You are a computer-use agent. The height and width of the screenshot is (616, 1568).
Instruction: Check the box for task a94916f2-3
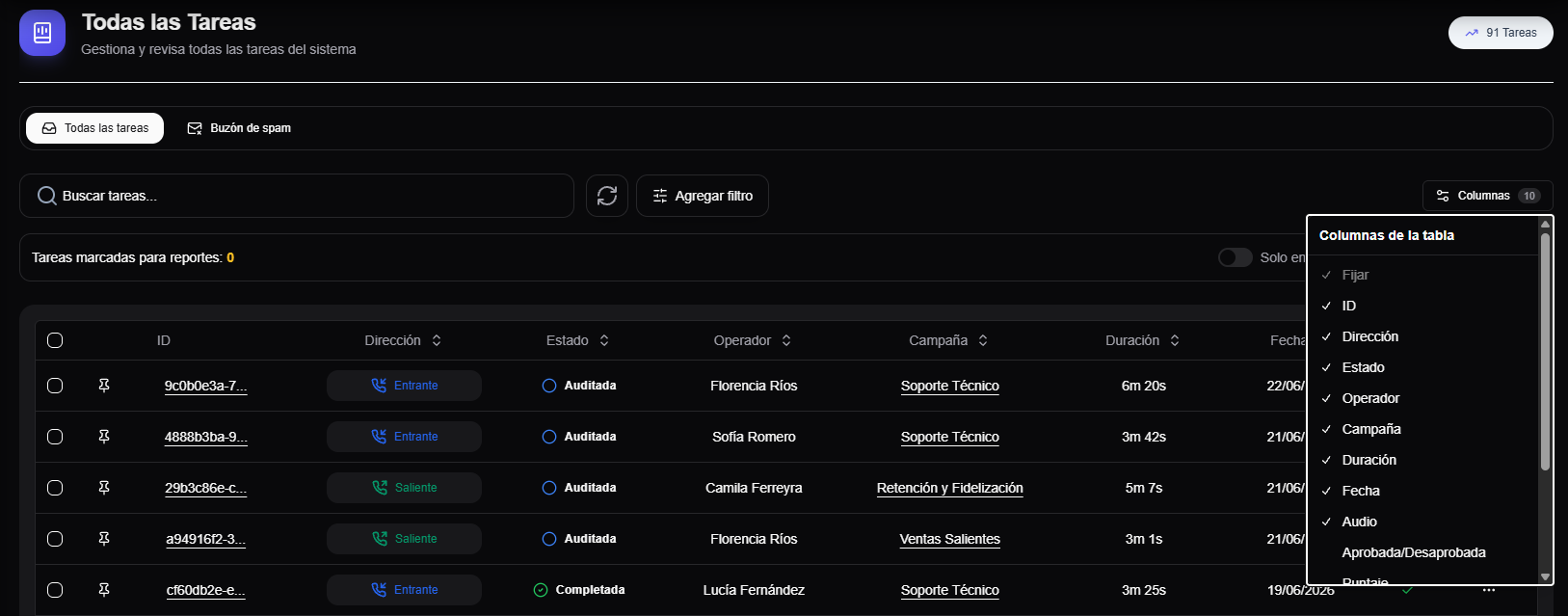55,539
